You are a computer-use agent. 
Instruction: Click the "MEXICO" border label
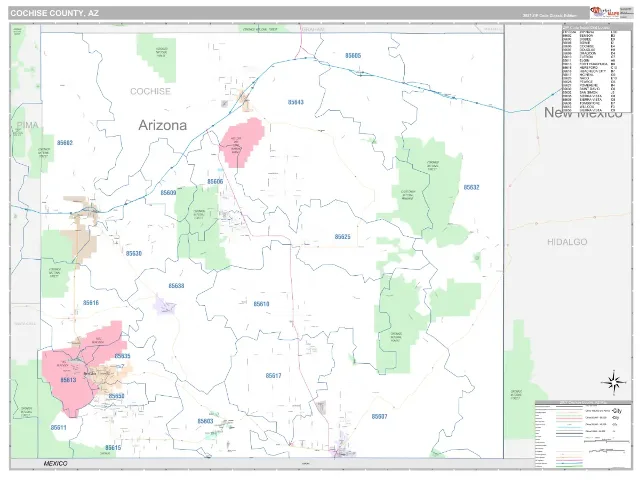[56, 464]
